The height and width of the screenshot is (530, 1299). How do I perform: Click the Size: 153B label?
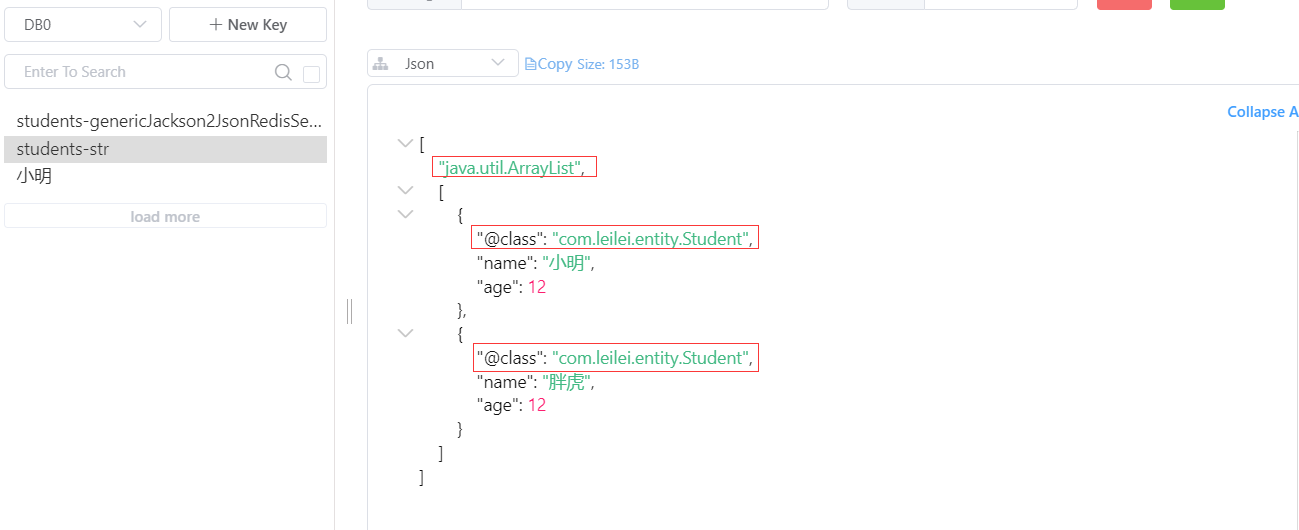tap(608, 64)
